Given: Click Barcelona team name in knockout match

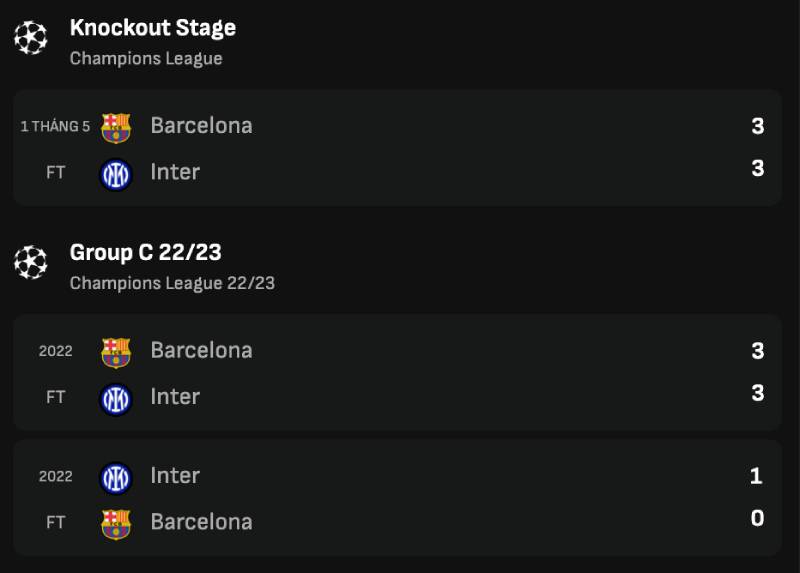Looking at the screenshot, I should 202,126.
